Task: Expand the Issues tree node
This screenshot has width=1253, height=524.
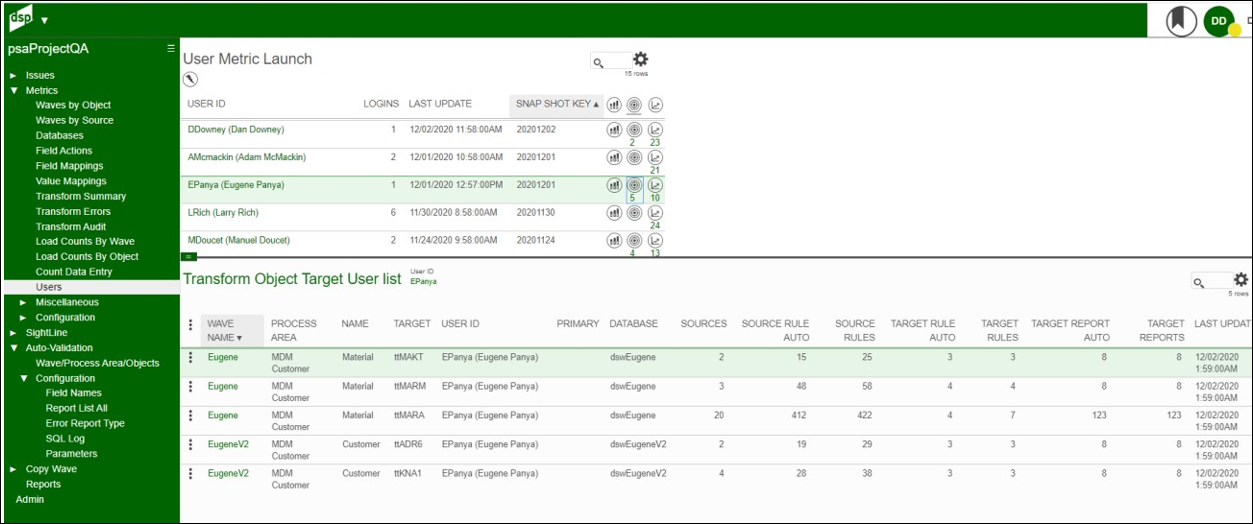Action: (13, 75)
